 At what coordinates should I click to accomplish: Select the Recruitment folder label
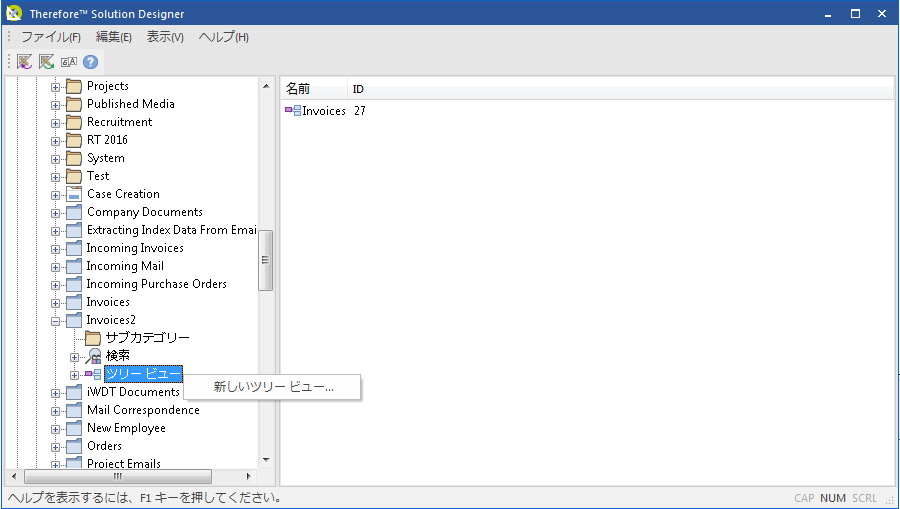click(x=119, y=122)
